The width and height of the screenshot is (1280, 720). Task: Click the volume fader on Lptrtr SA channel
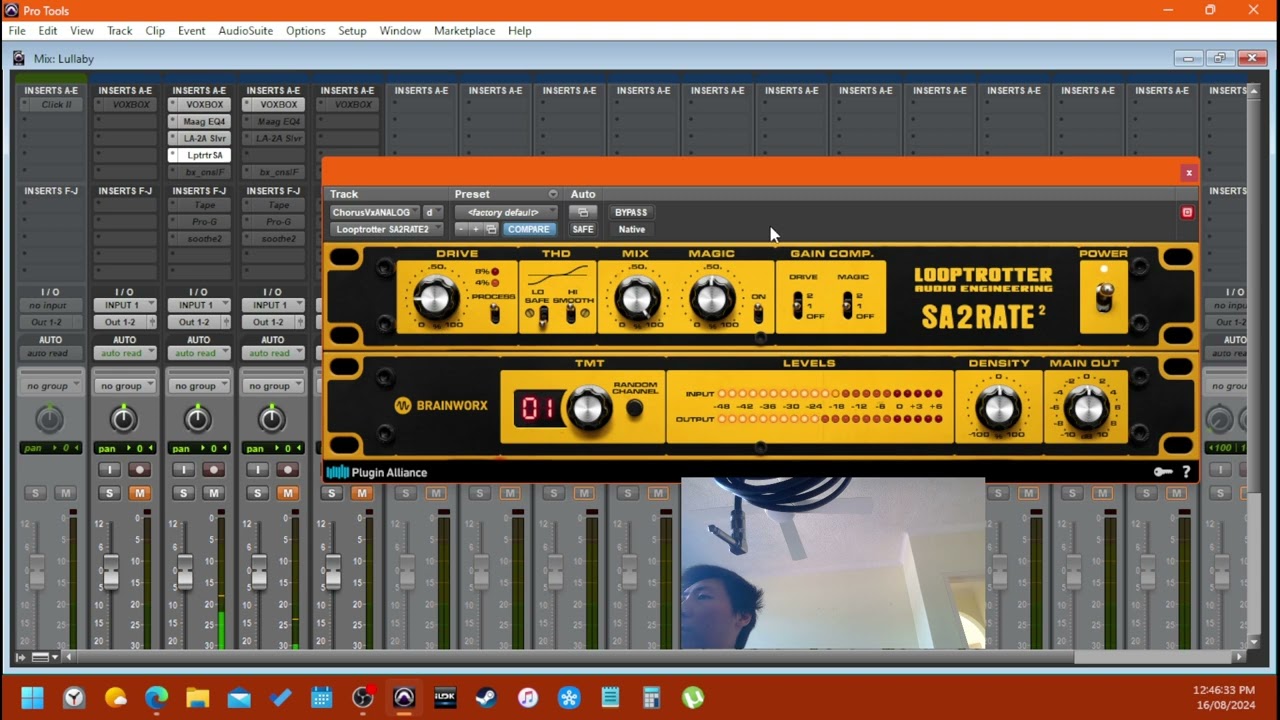[184, 572]
